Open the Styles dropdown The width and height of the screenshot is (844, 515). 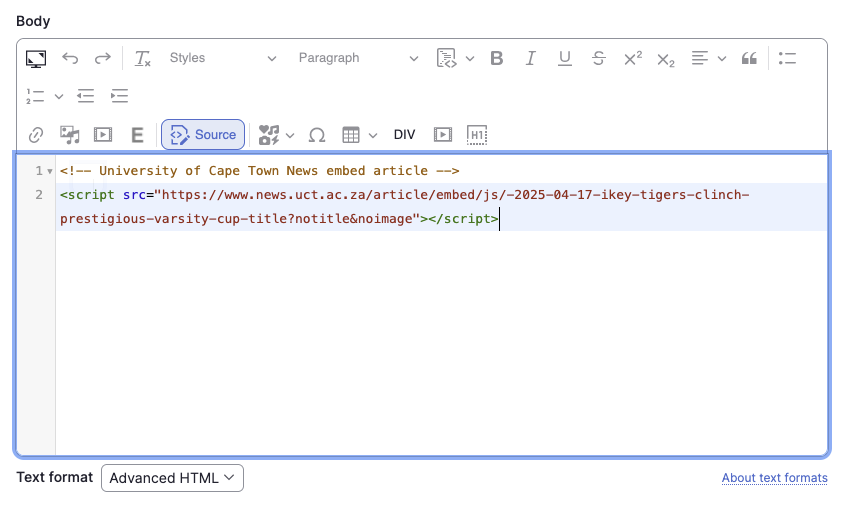[222, 58]
